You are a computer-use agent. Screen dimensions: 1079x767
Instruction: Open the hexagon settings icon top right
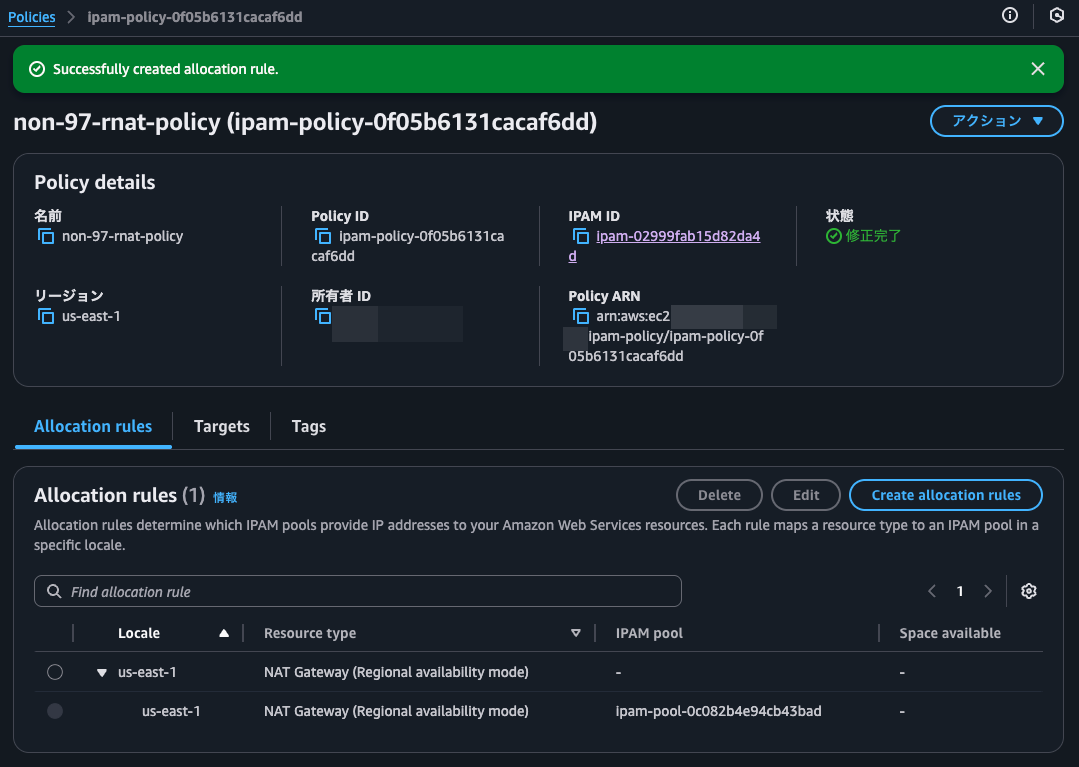[x=1057, y=15]
